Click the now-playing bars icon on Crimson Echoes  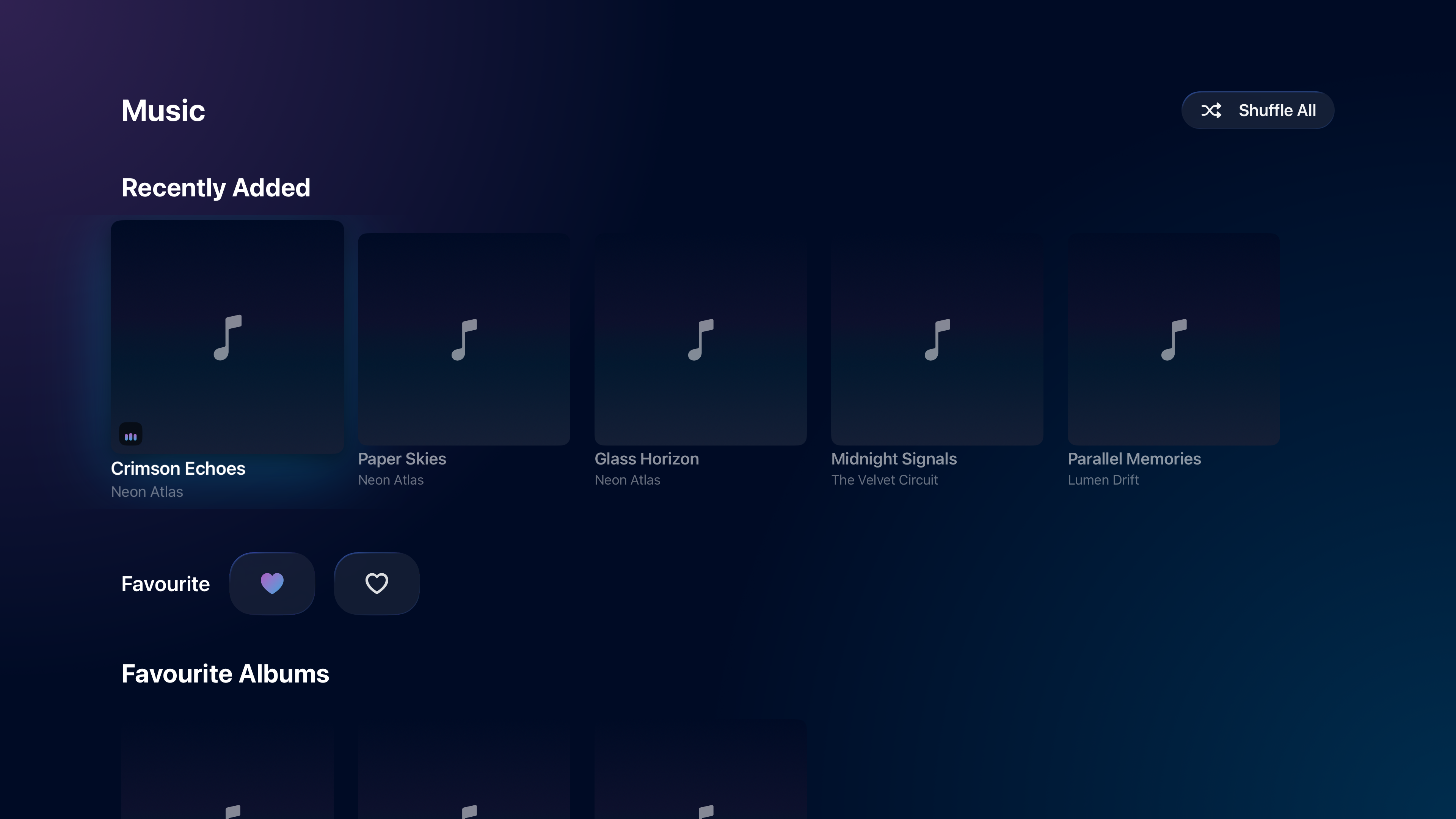(x=130, y=435)
